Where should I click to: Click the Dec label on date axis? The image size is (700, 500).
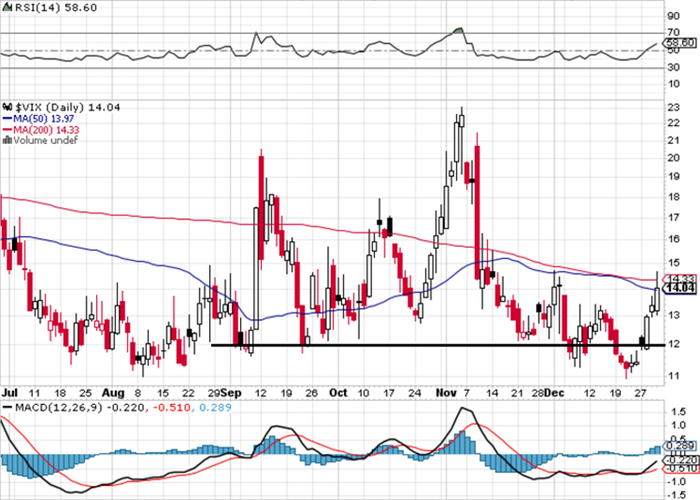coord(554,393)
